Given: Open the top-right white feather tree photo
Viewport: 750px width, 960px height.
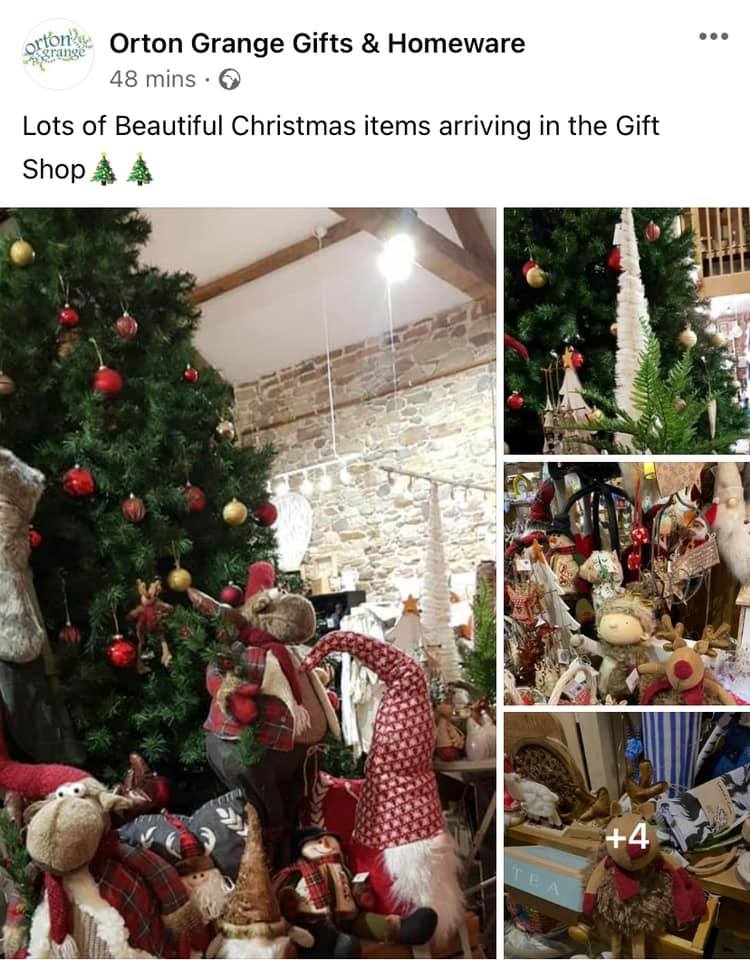Looking at the screenshot, I should 627,331.
